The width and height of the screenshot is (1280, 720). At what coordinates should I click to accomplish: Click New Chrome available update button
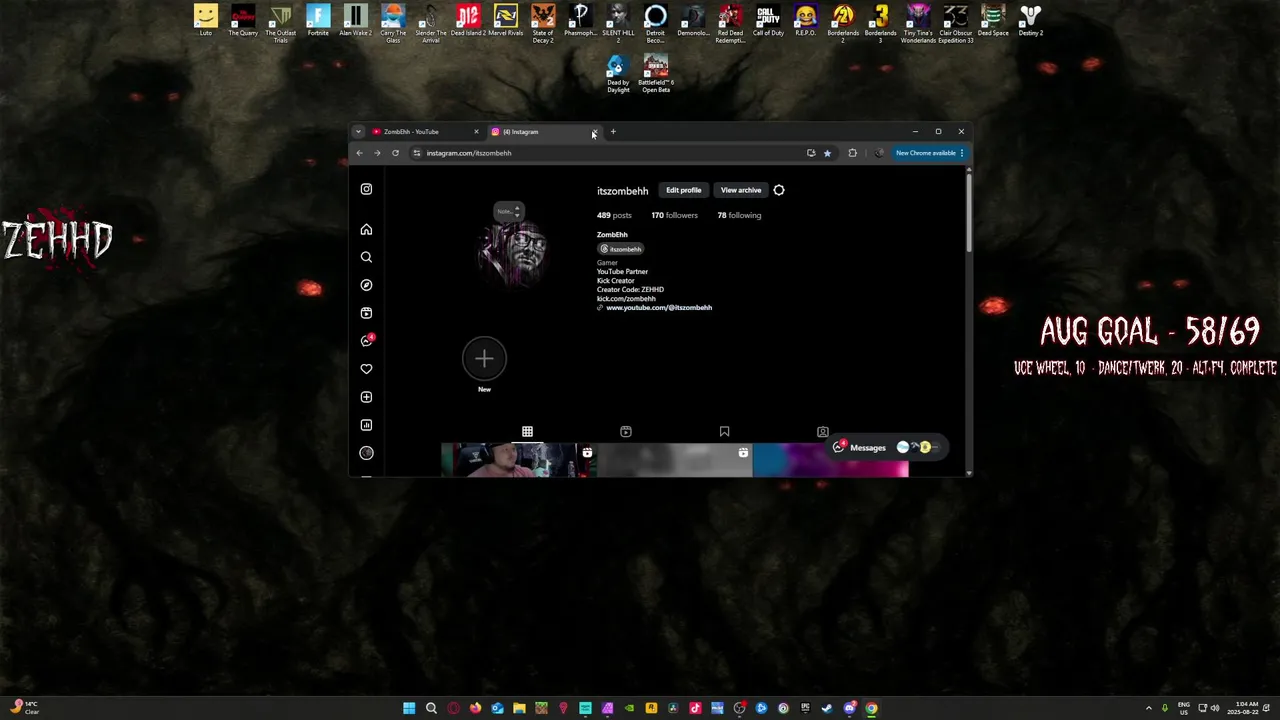pyautogui.click(x=929, y=153)
